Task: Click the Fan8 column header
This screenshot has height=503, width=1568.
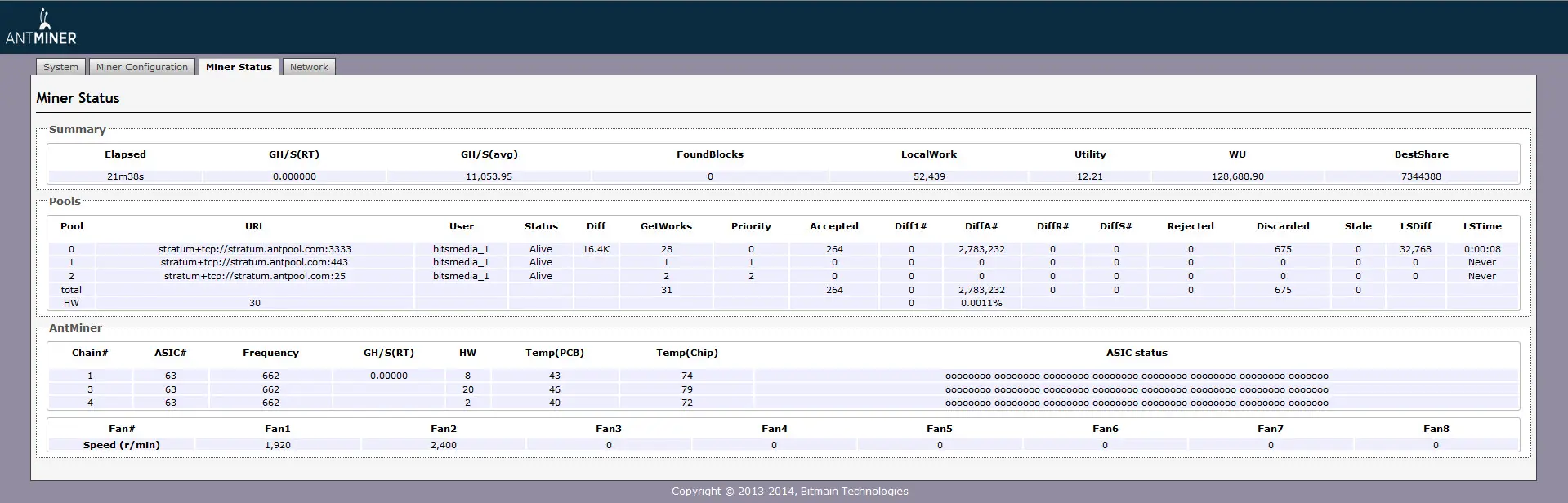Action: click(x=1436, y=429)
